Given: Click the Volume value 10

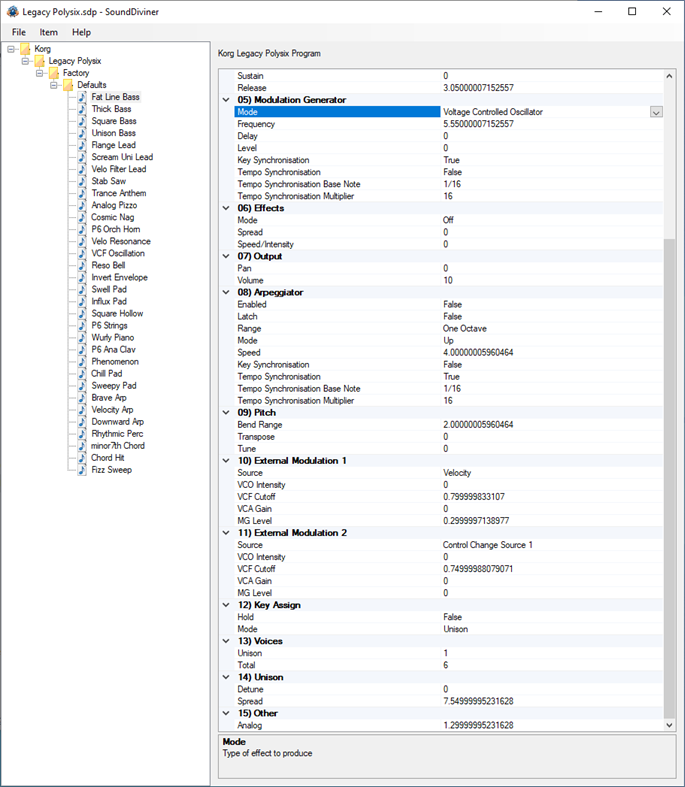Looking at the screenshot, I should click(x=448, y=281).
